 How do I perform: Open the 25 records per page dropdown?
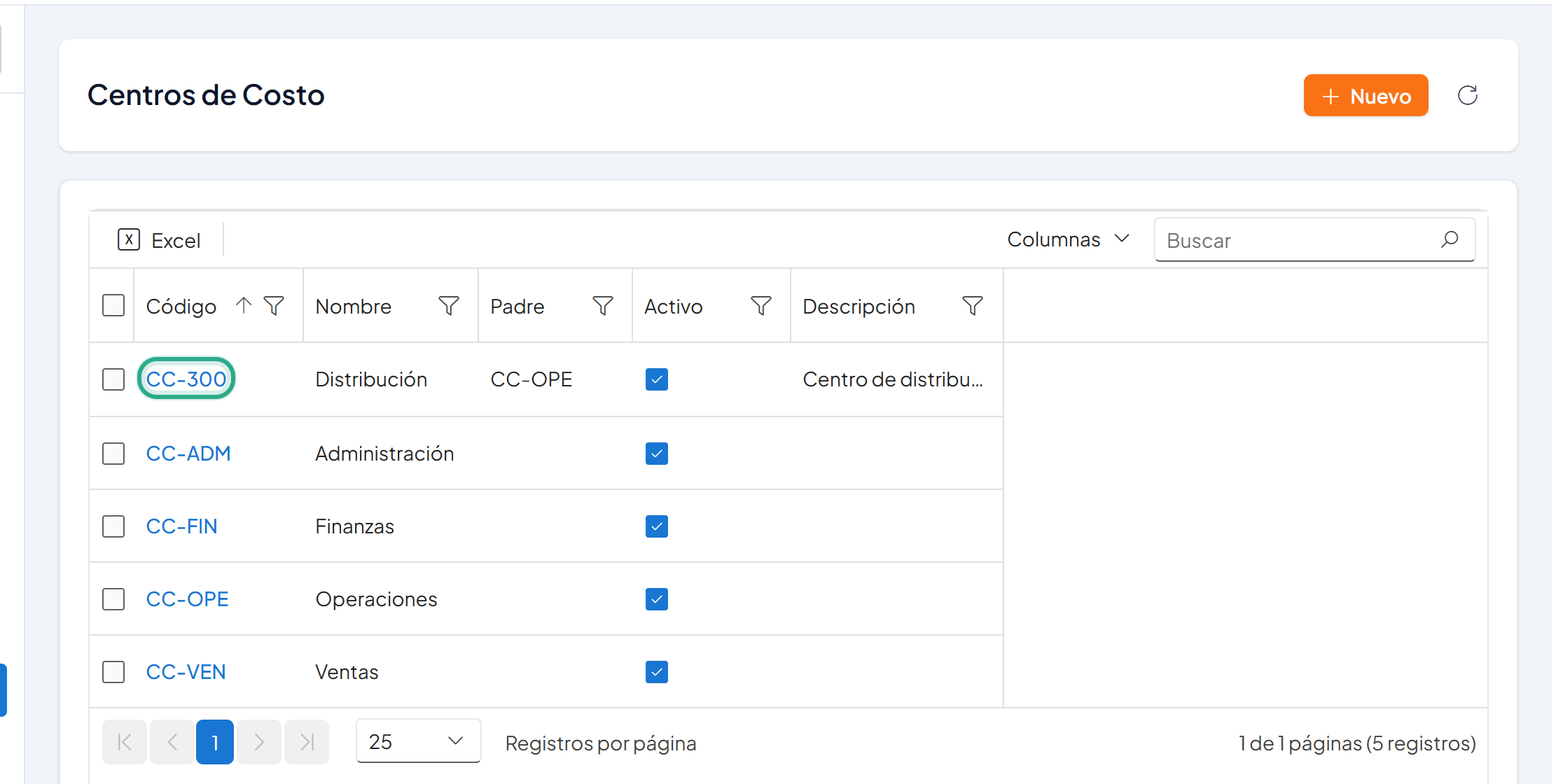[x=418, y=741]
